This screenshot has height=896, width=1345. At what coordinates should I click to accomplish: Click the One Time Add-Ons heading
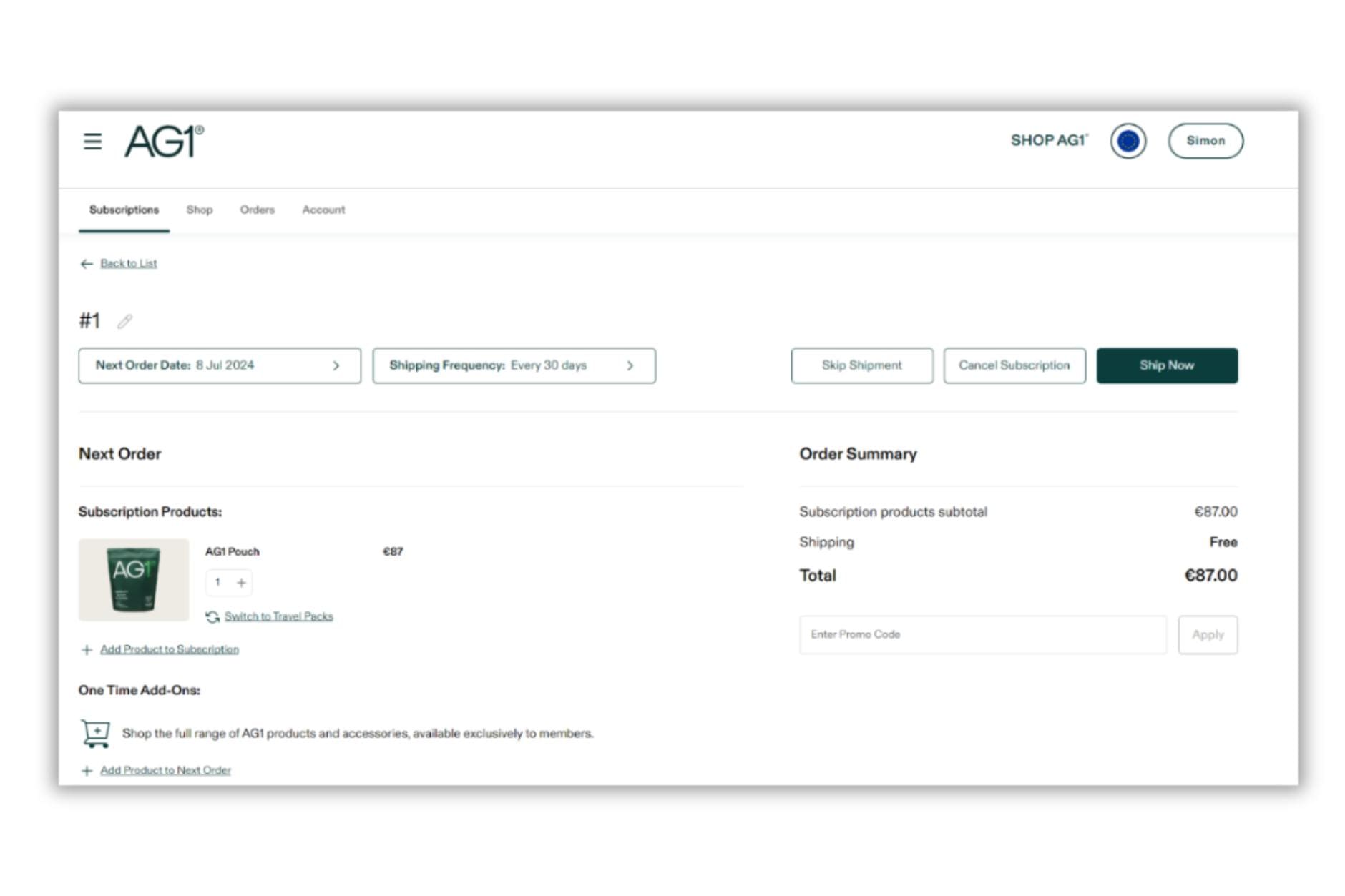point(140,691)
